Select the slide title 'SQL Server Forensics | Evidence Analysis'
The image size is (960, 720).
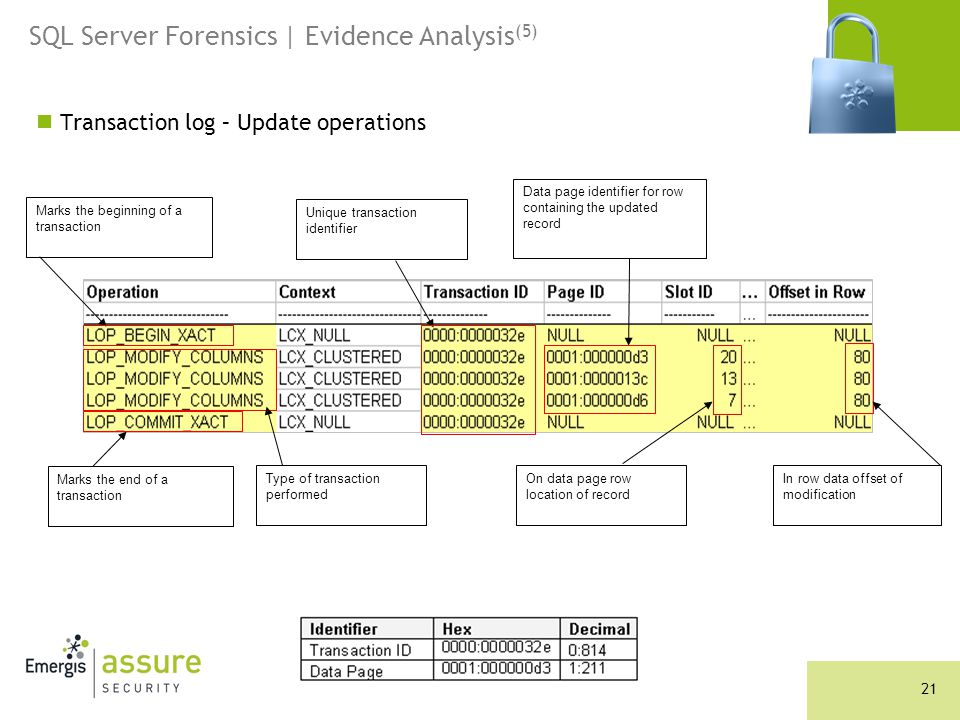283,35
